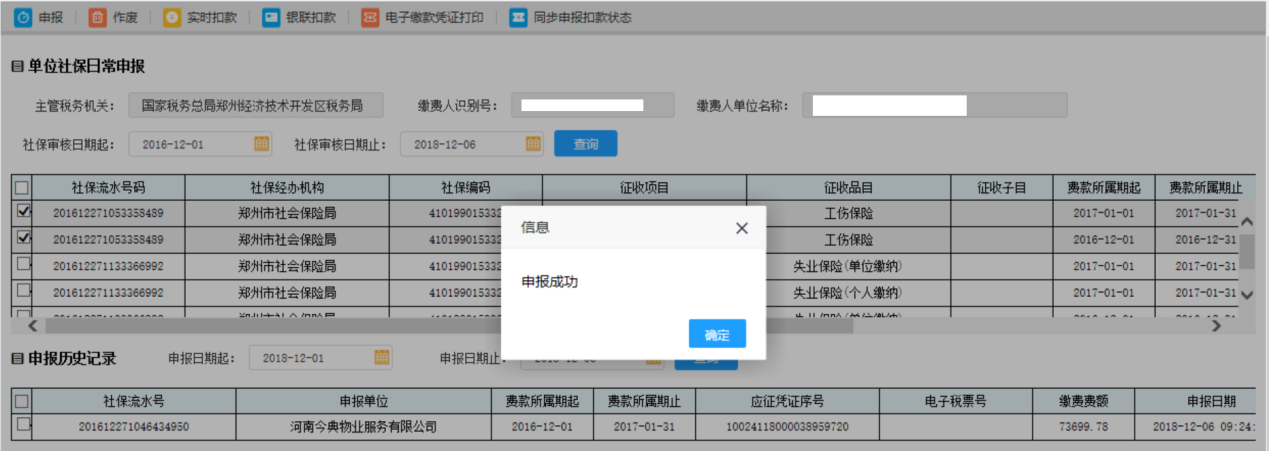The height and width of the screenshot is (451, 1269).
Task: Confirm the dialog with 确定
Action: coord(717,334)
